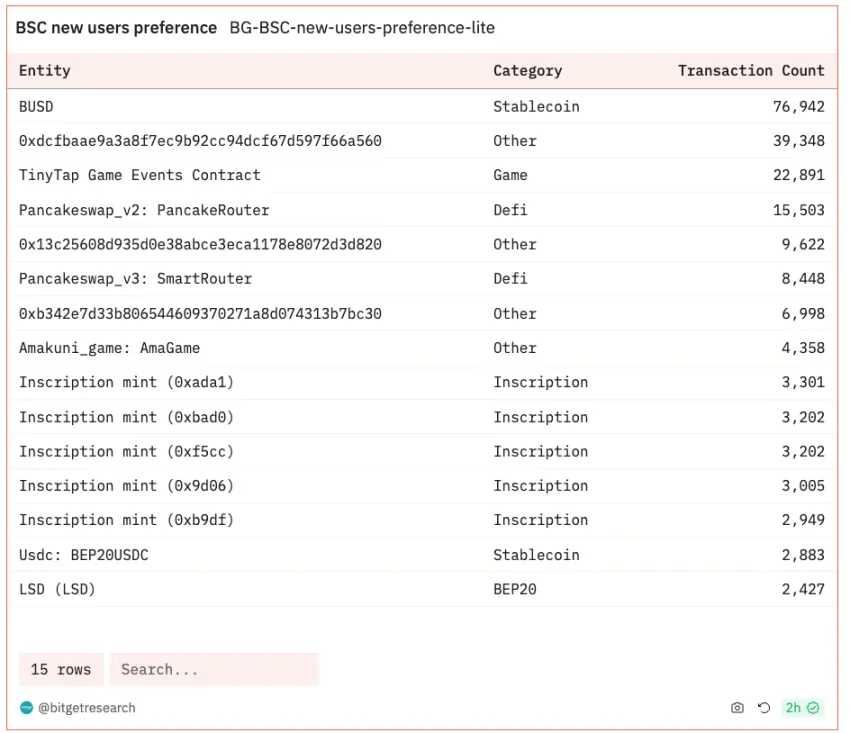This screenshot has height=733, width=850.
Task: Sort by the Category column header
Action: [x=527, y=71]
